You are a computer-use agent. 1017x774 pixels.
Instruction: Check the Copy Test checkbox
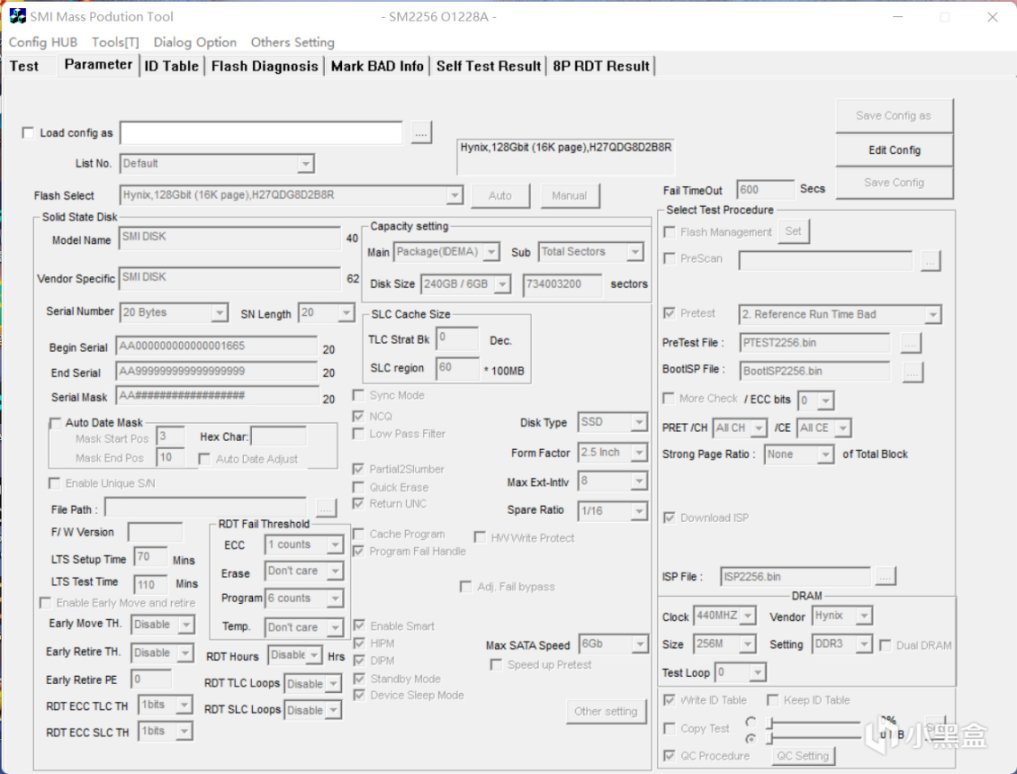point(669,729)
